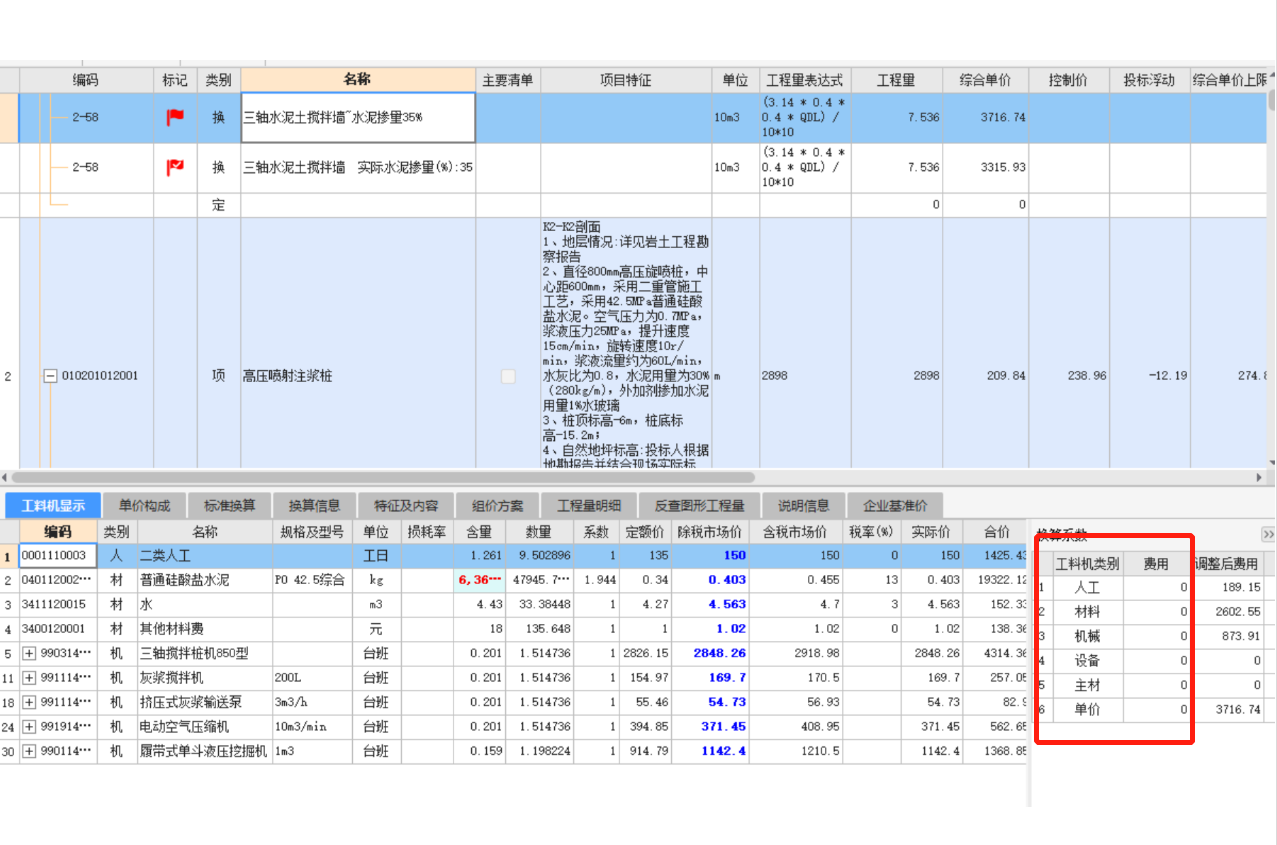Expand the 挤压式灰浆输送泵 machine row
Image resolution: width=1277 pixels, height=845 pixels.
pyautogui.click(x=29, y=702)
